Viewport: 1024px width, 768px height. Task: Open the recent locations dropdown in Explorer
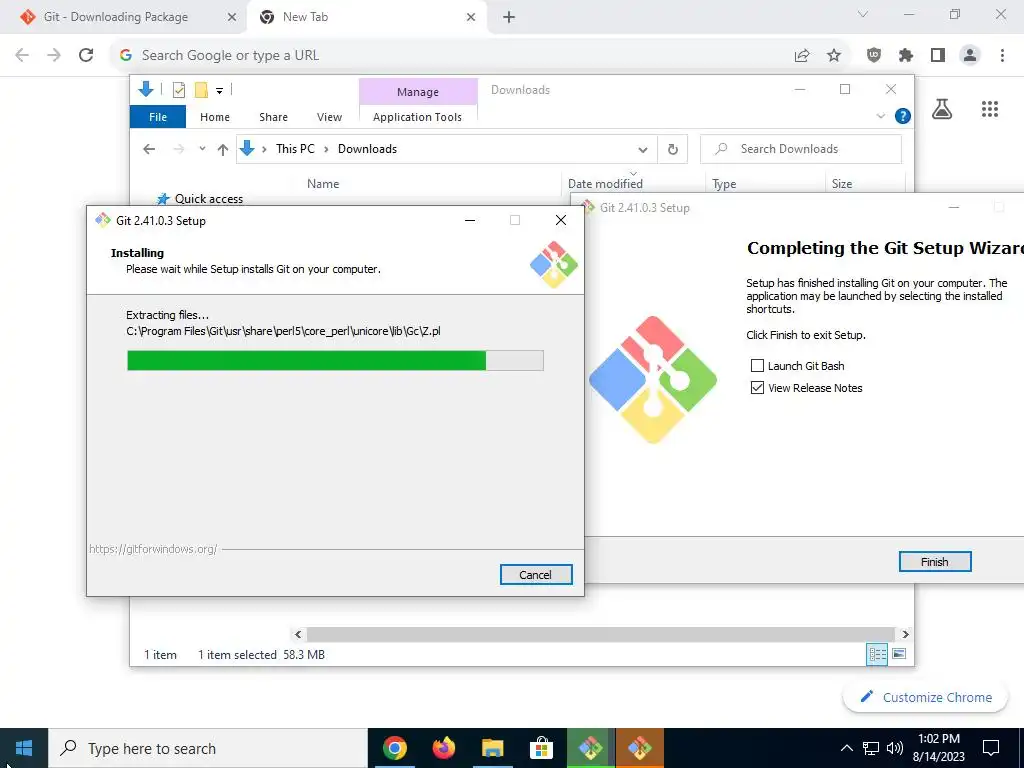click(x=202, y=149)
